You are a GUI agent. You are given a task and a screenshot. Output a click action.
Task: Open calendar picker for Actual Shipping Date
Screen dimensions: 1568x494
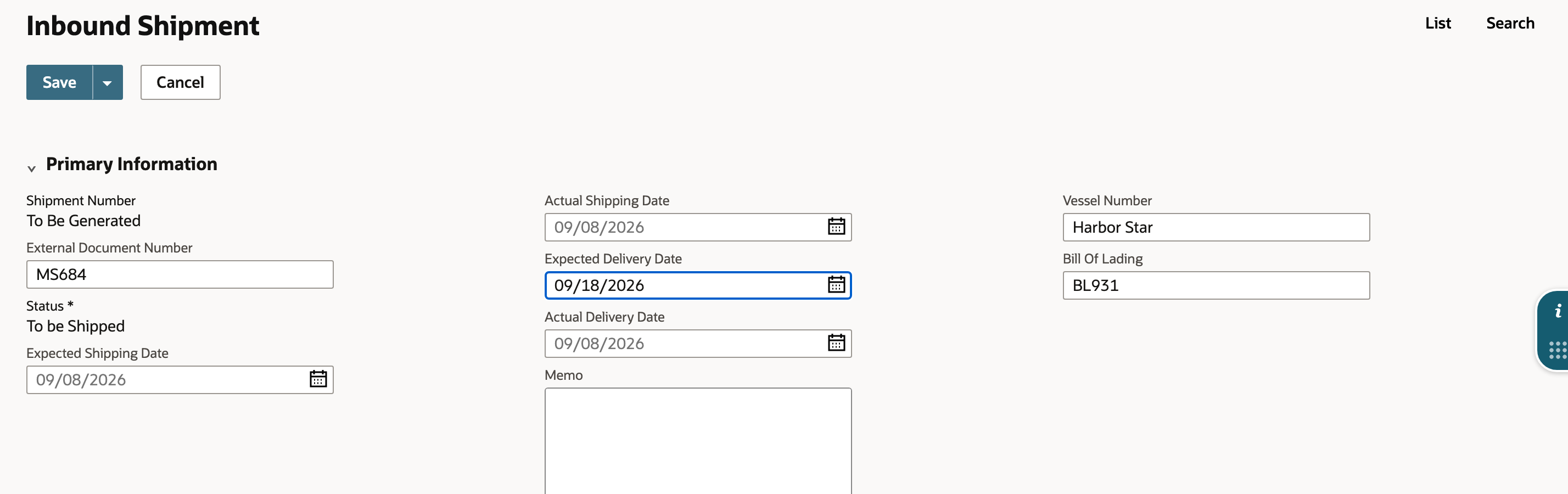836,226
